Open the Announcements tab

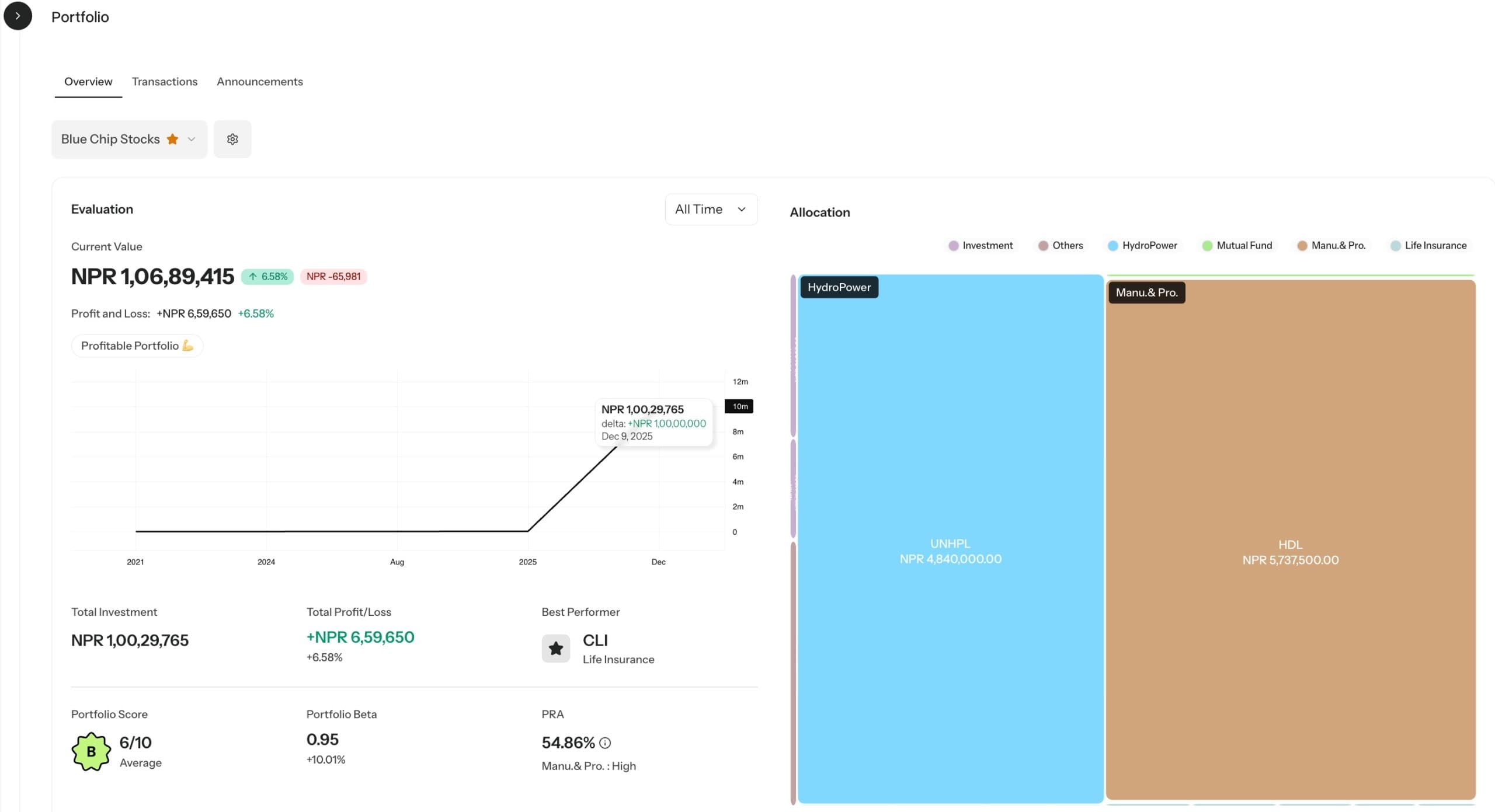pos(260,82)
